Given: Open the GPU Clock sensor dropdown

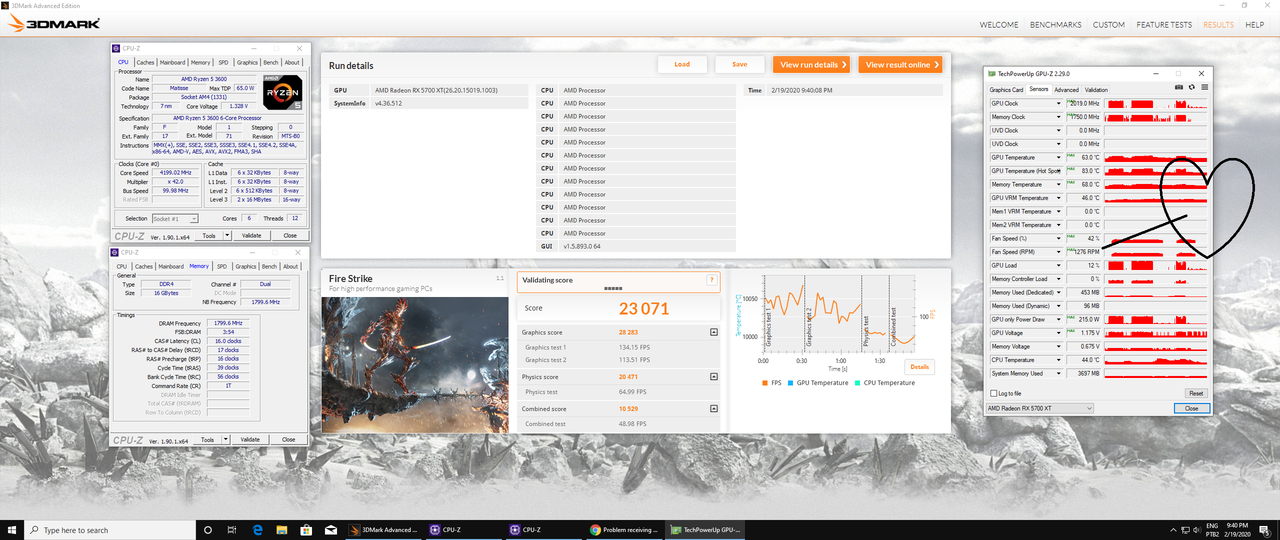Looking at the screenshot, I should click(1059, 103).
